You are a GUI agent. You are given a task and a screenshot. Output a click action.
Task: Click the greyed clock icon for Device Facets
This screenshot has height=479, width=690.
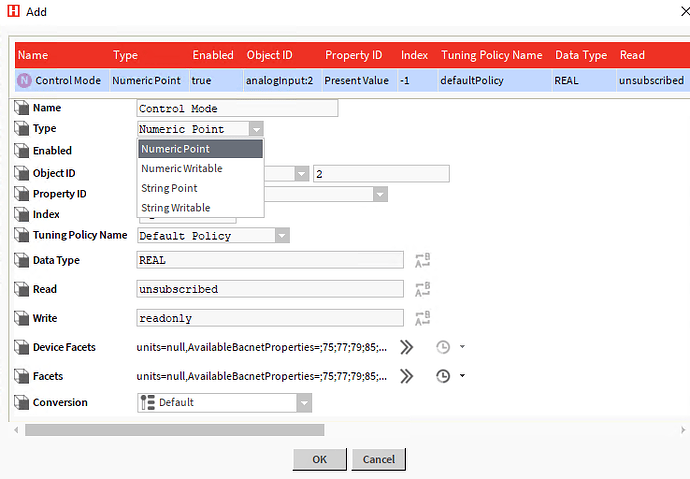point(443,347)
